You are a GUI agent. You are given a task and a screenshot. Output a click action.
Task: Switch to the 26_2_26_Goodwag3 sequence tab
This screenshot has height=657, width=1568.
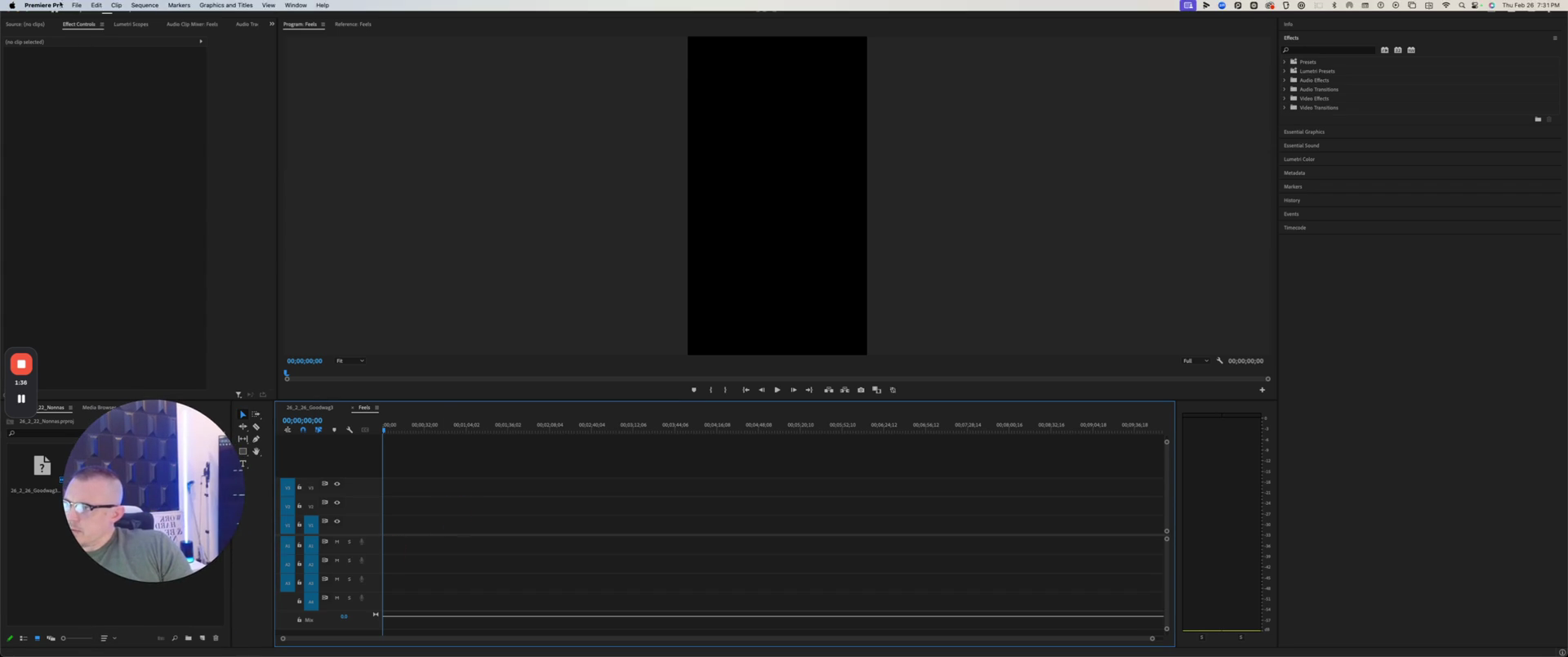(310, 407)
